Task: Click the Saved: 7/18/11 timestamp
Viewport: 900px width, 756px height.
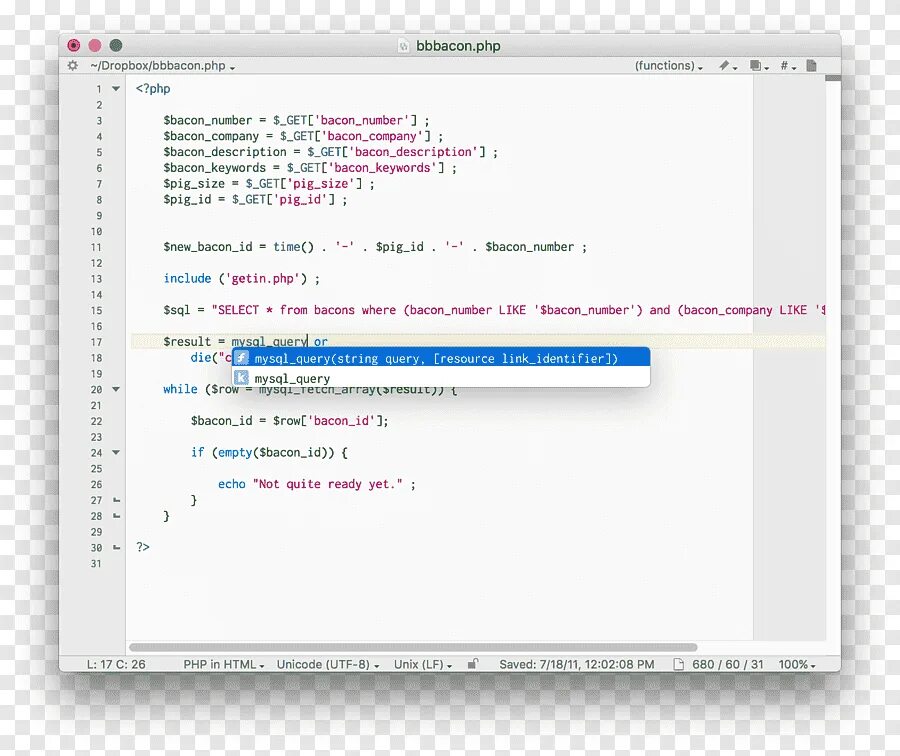Action: (576, 664)
